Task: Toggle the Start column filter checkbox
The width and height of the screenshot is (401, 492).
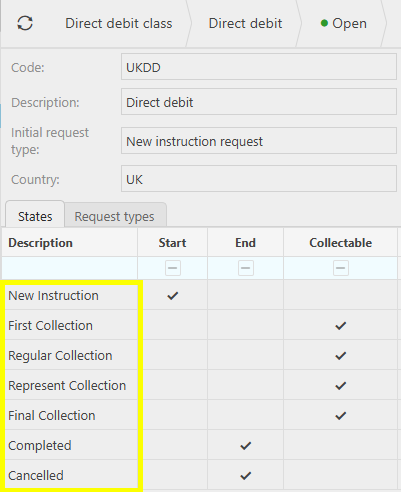Action: pyautogui.click(x=173, y=268)
